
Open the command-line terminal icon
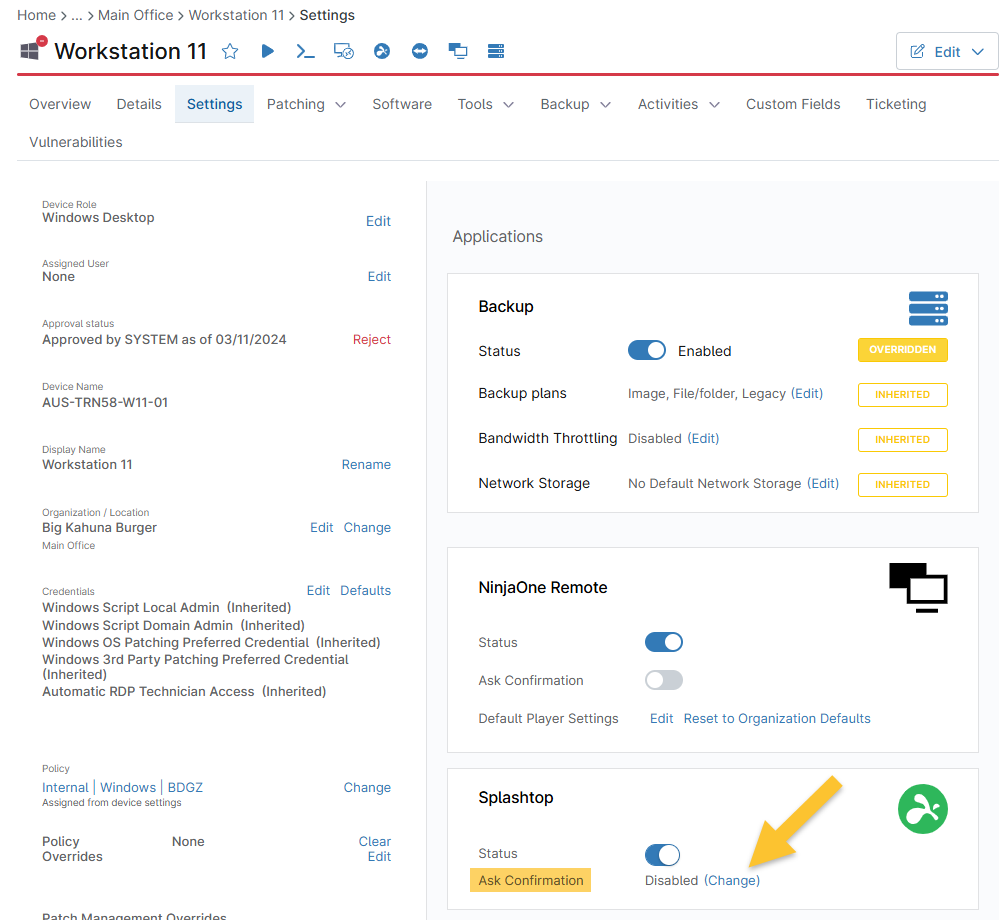coord(306,51)
